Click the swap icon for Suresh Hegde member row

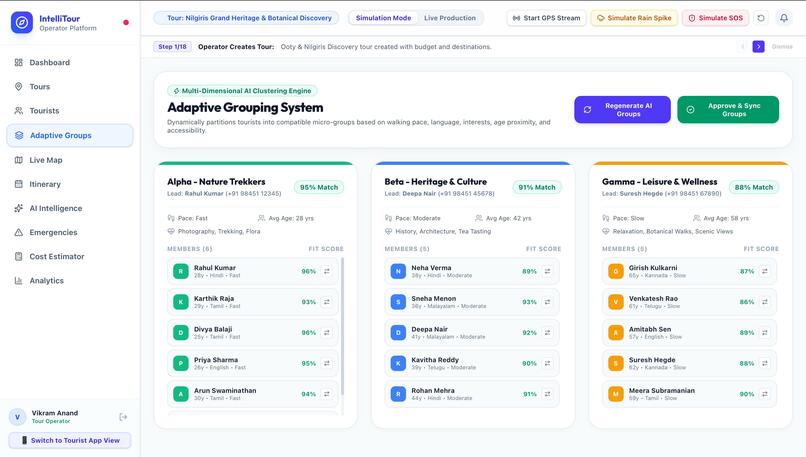pos(765,363)
